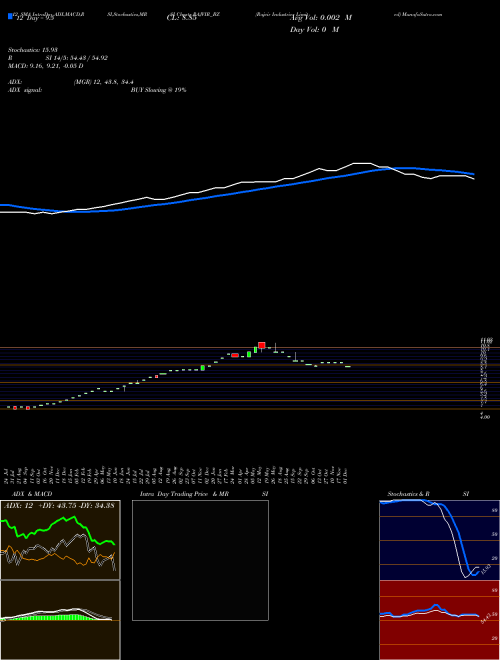The width and height of the screenshot is (500, 660).
Task: Click the 'CL: 8.35' closing price text
Action: (x=182, y=19)
